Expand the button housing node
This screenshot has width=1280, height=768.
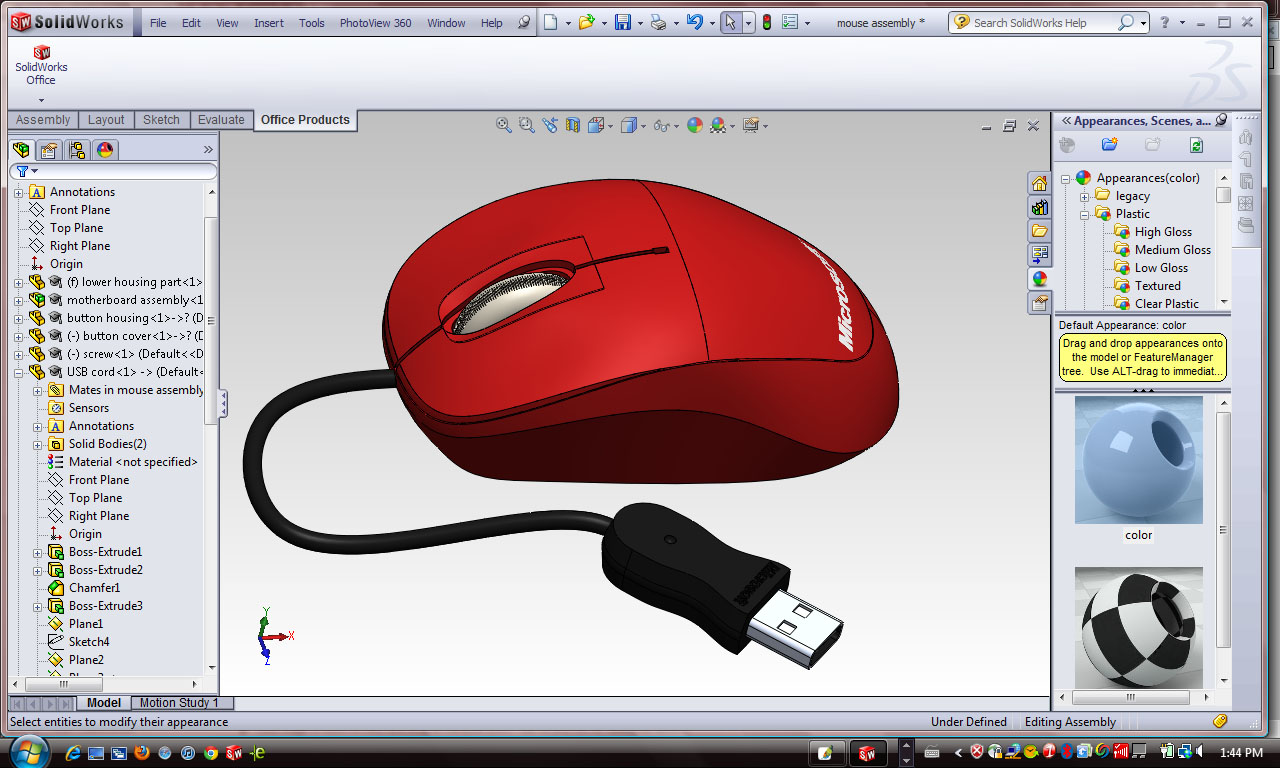(19, 318)
